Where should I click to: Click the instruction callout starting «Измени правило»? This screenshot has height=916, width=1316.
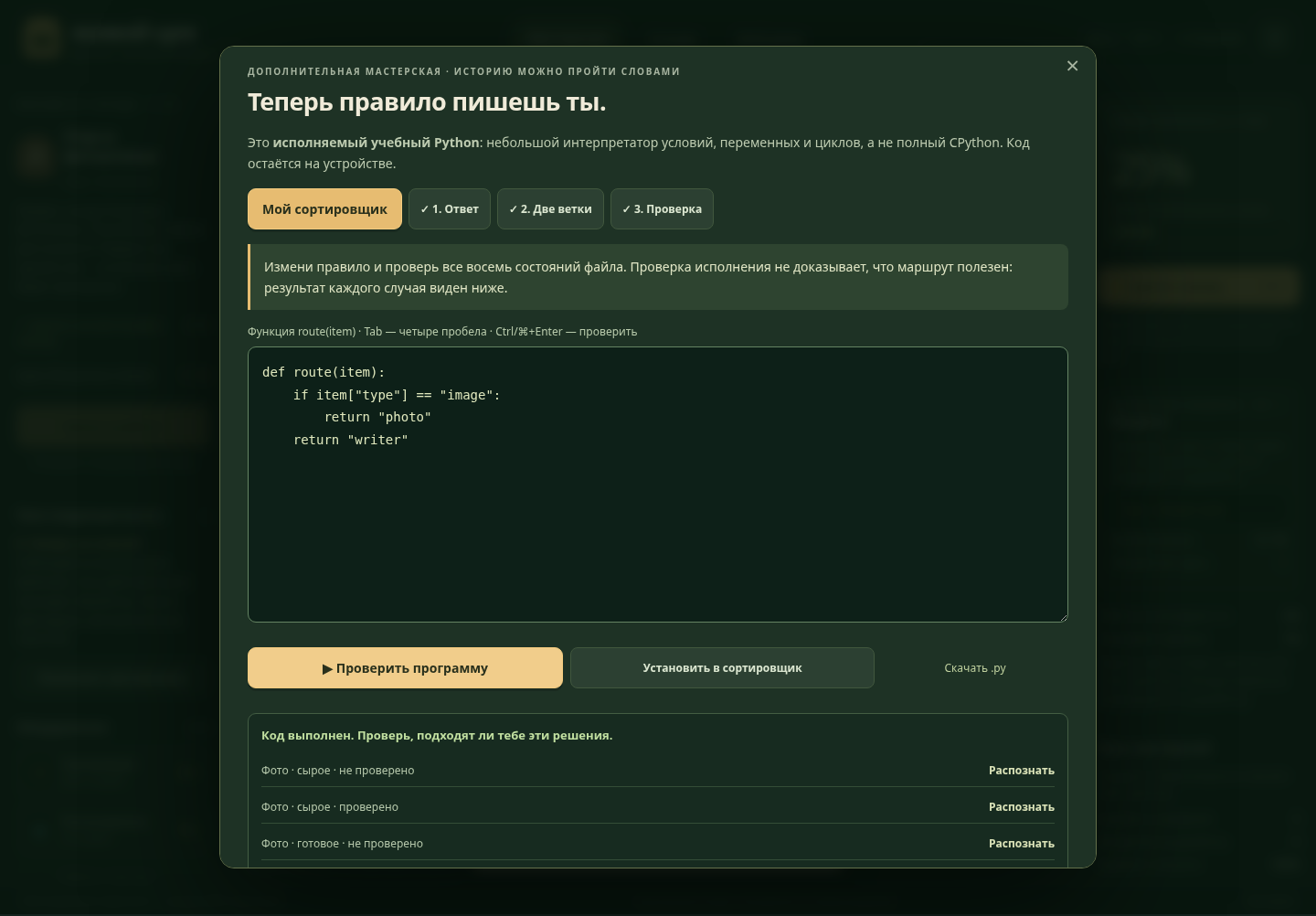(658, 277)
